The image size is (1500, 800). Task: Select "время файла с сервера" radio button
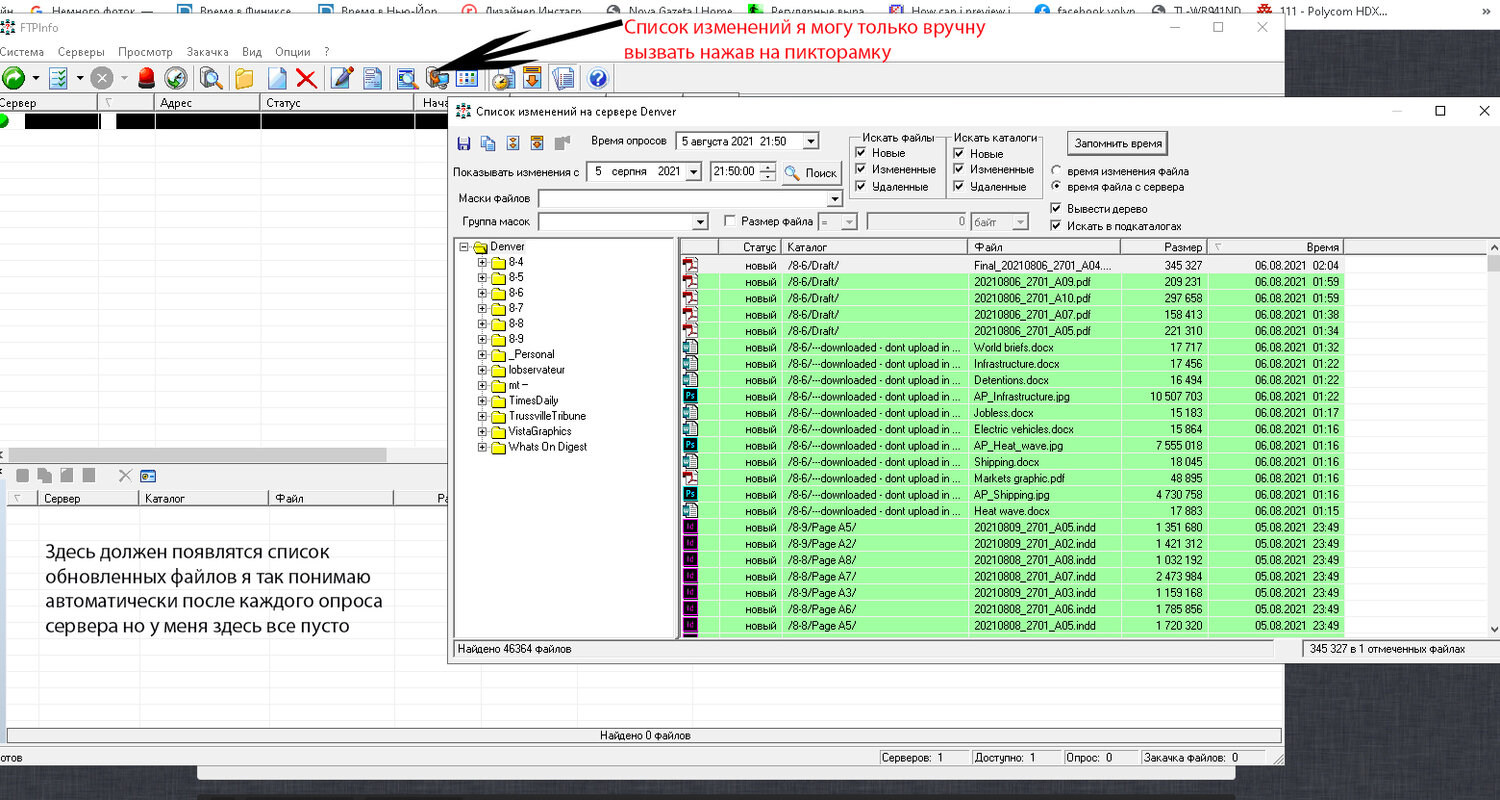coord(1057,187)
